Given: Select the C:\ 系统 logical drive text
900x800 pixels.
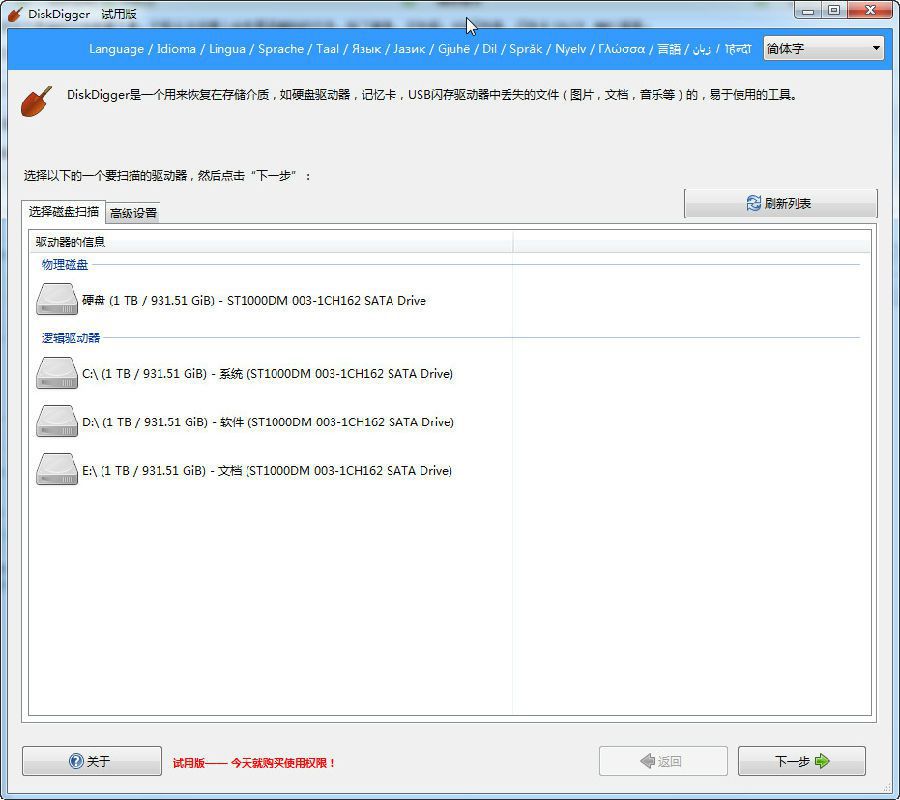Looking at the screenshot, I should point(267,374).
